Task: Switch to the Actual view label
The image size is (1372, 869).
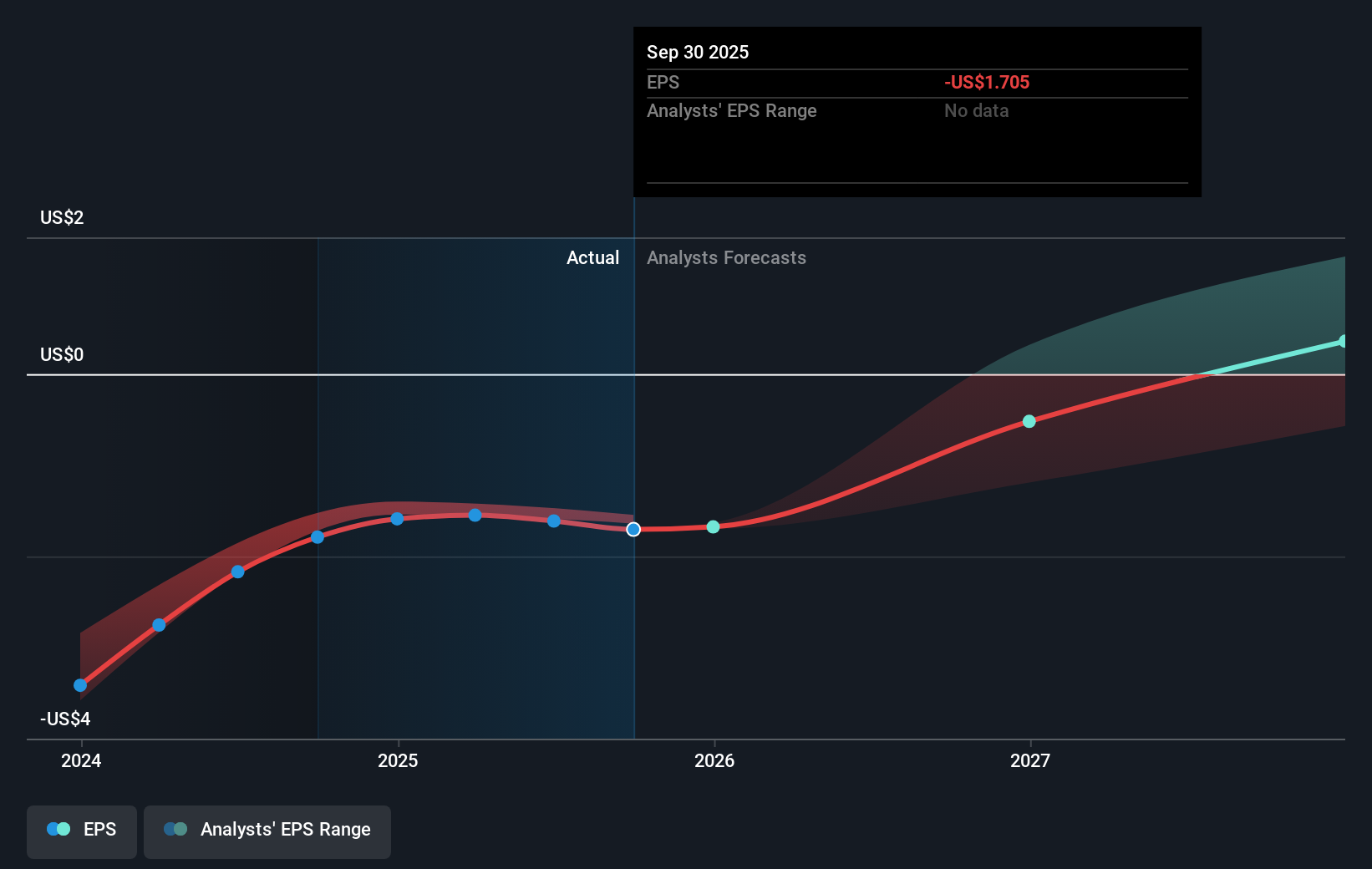Action: click(x=593, y=257)
